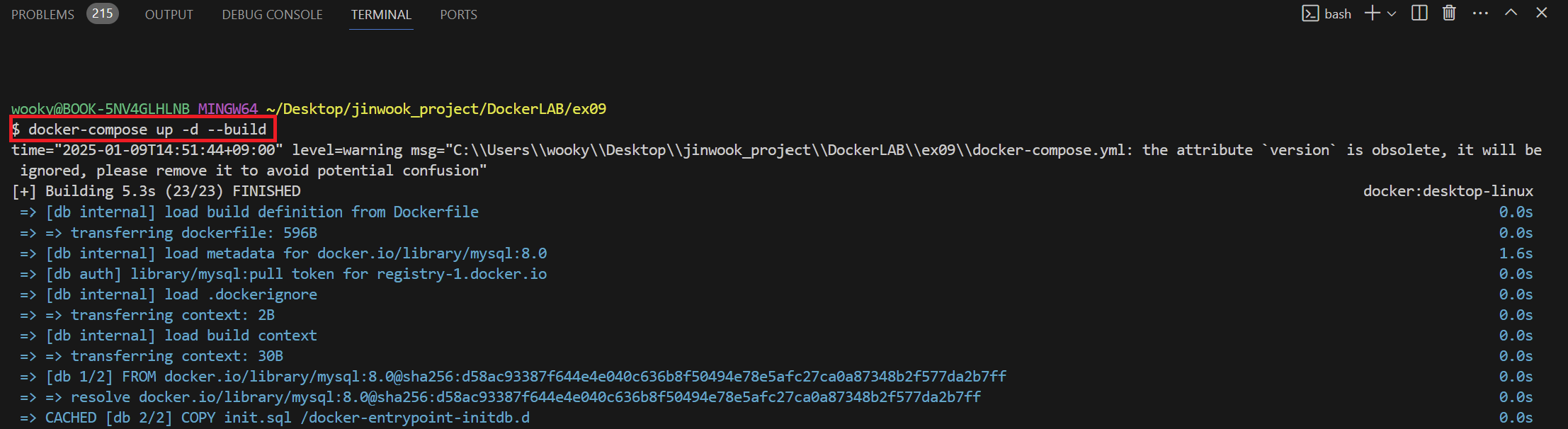Viewport: 1568px width, 429px height.
Task: Open a new terminal with the plus icon
Action: [1373, 13]
